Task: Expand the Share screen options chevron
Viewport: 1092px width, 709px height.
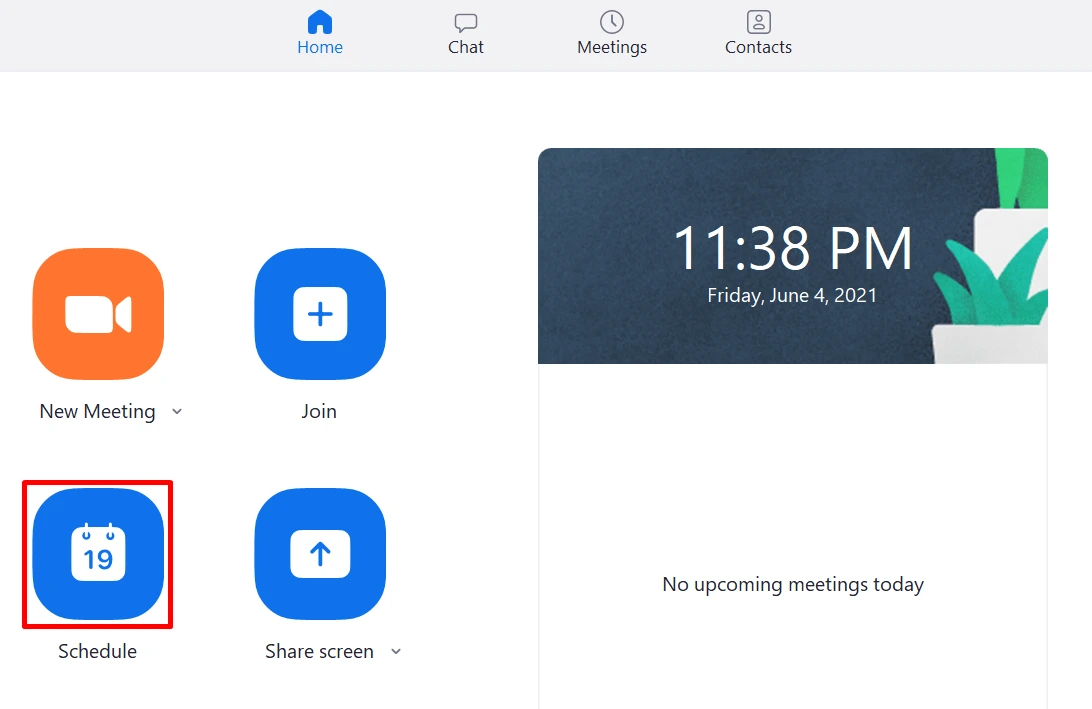Action: [396, 651]
